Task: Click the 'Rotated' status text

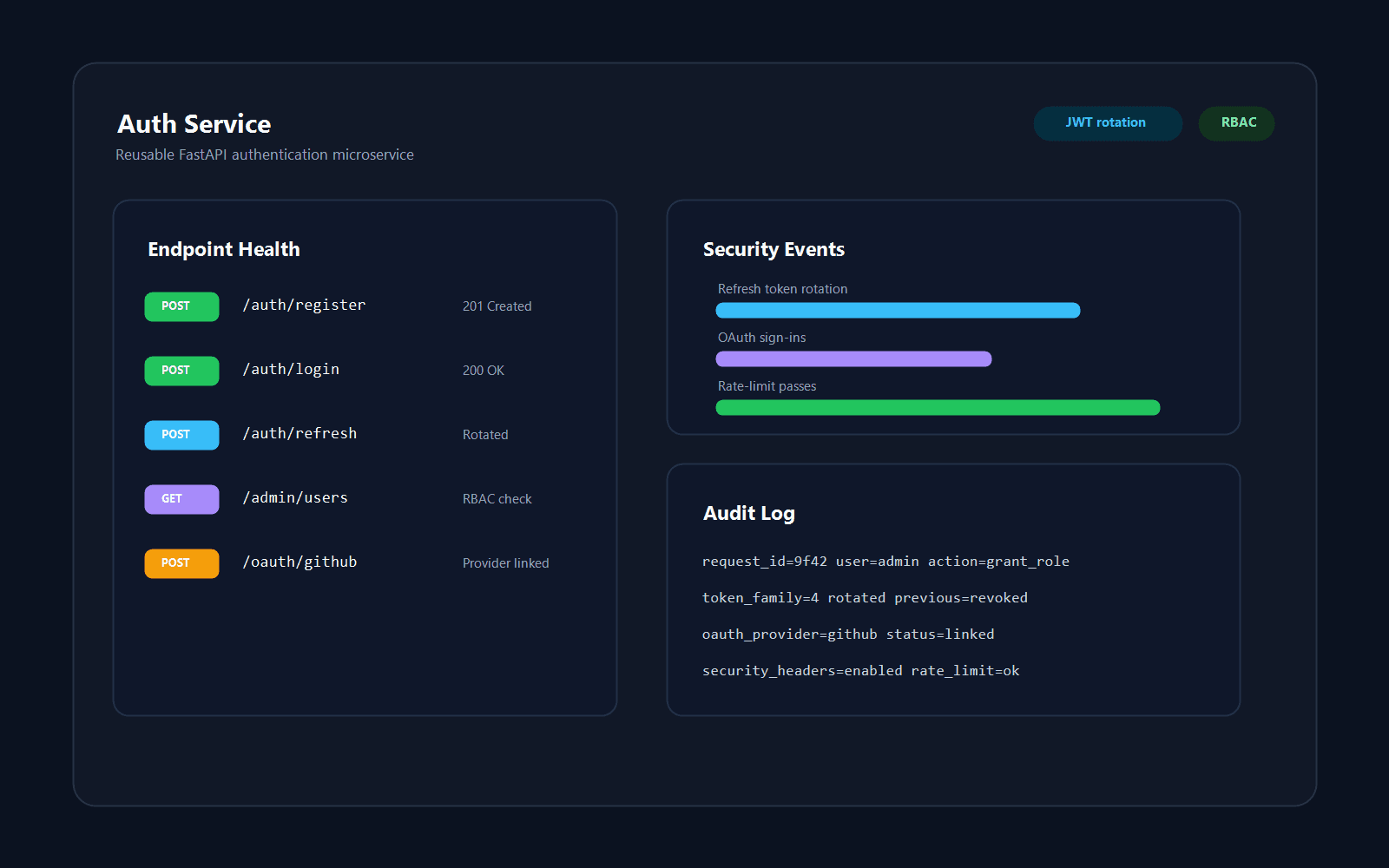Action: coord(485,435)
